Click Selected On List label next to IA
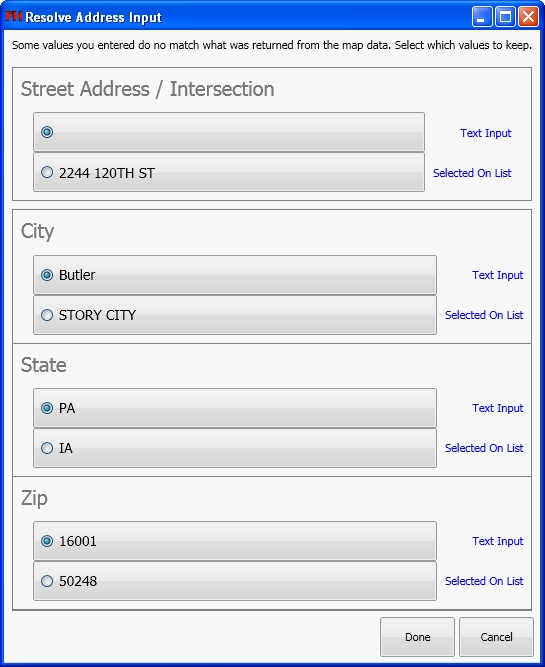 484,448
